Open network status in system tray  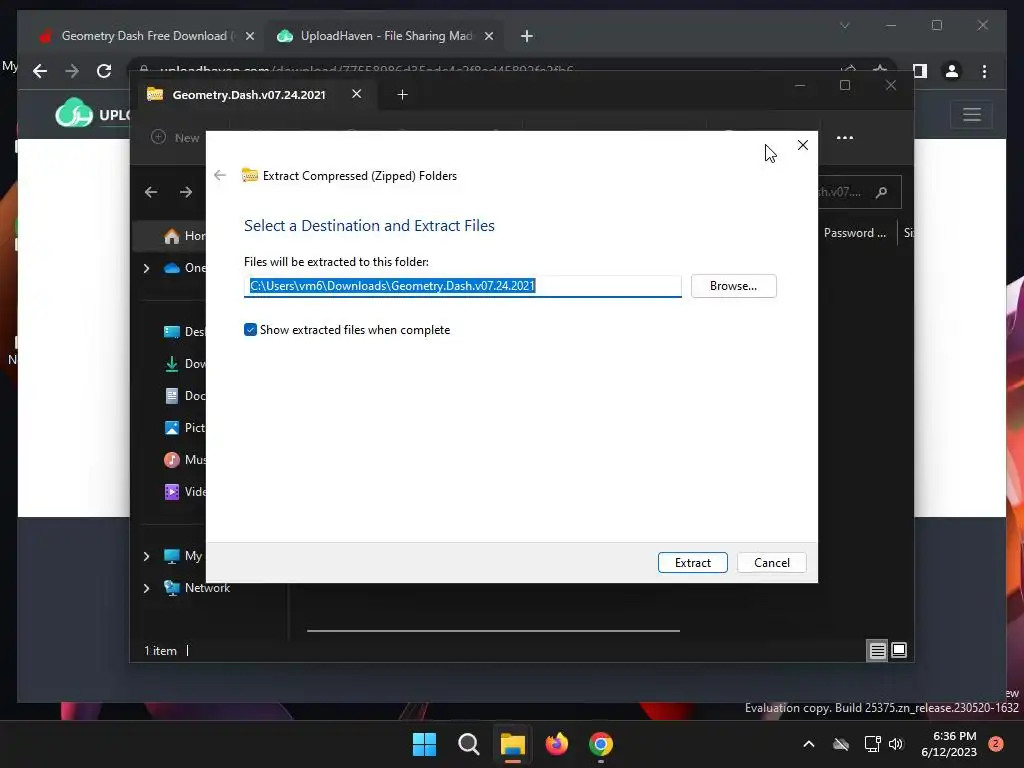[x=872, y=744]
